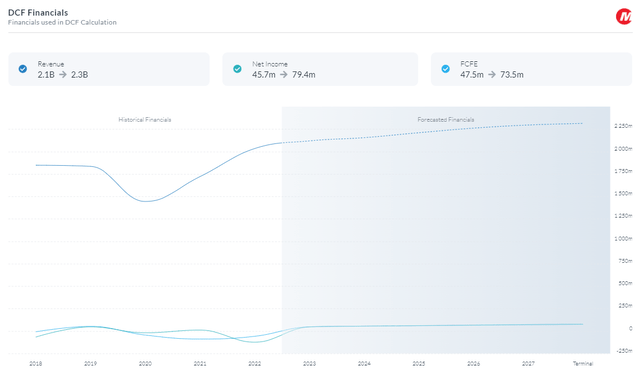Screen dimensions: 640x375
Task: Click the 'Forecasted Financials' chart label
Action: click(x=446, y=120)
